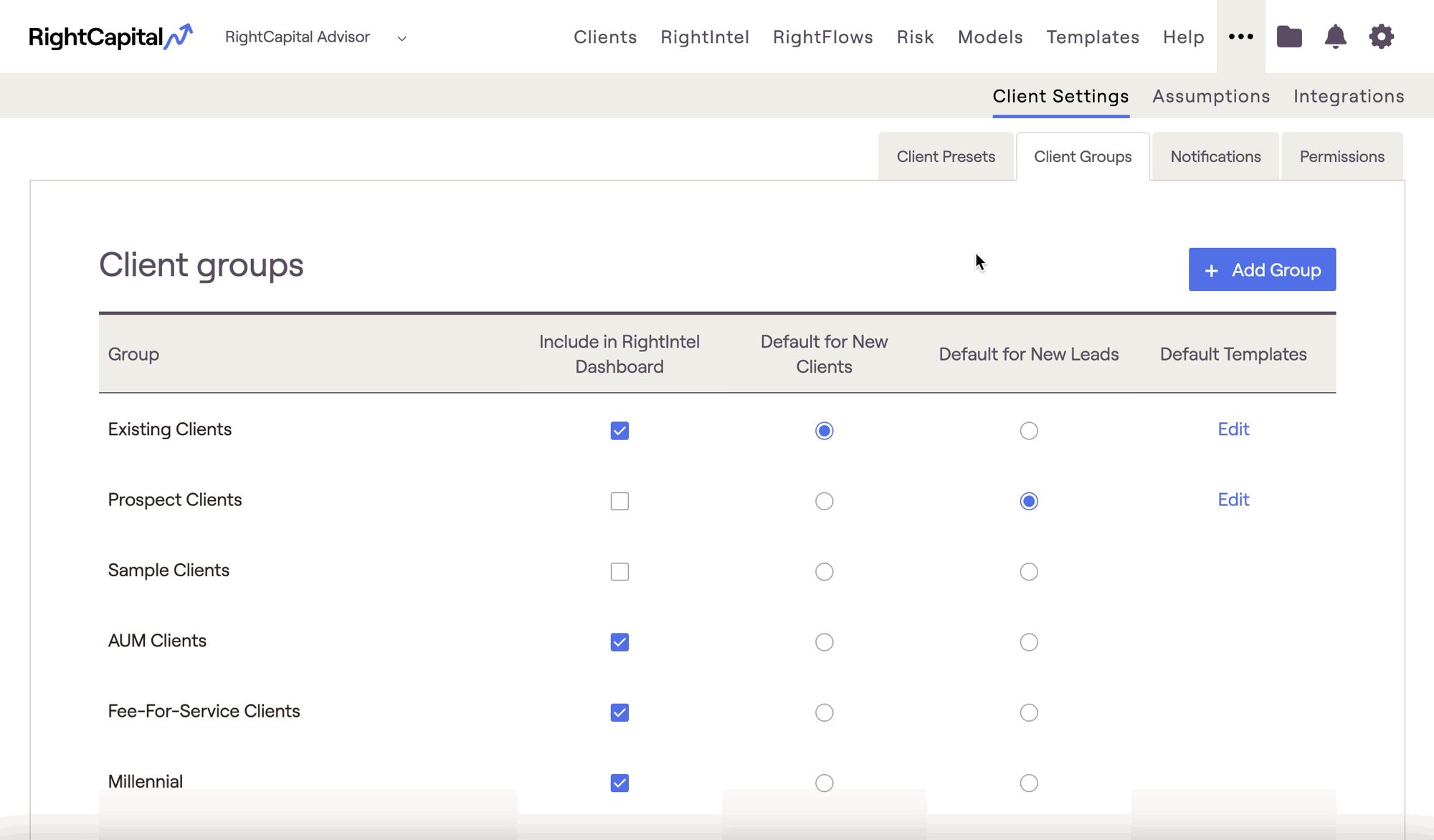This screenshot has width=1434, height=840.
Task: Check RightIntel Dashboard for Sample Clients
Action: point(619,572)
